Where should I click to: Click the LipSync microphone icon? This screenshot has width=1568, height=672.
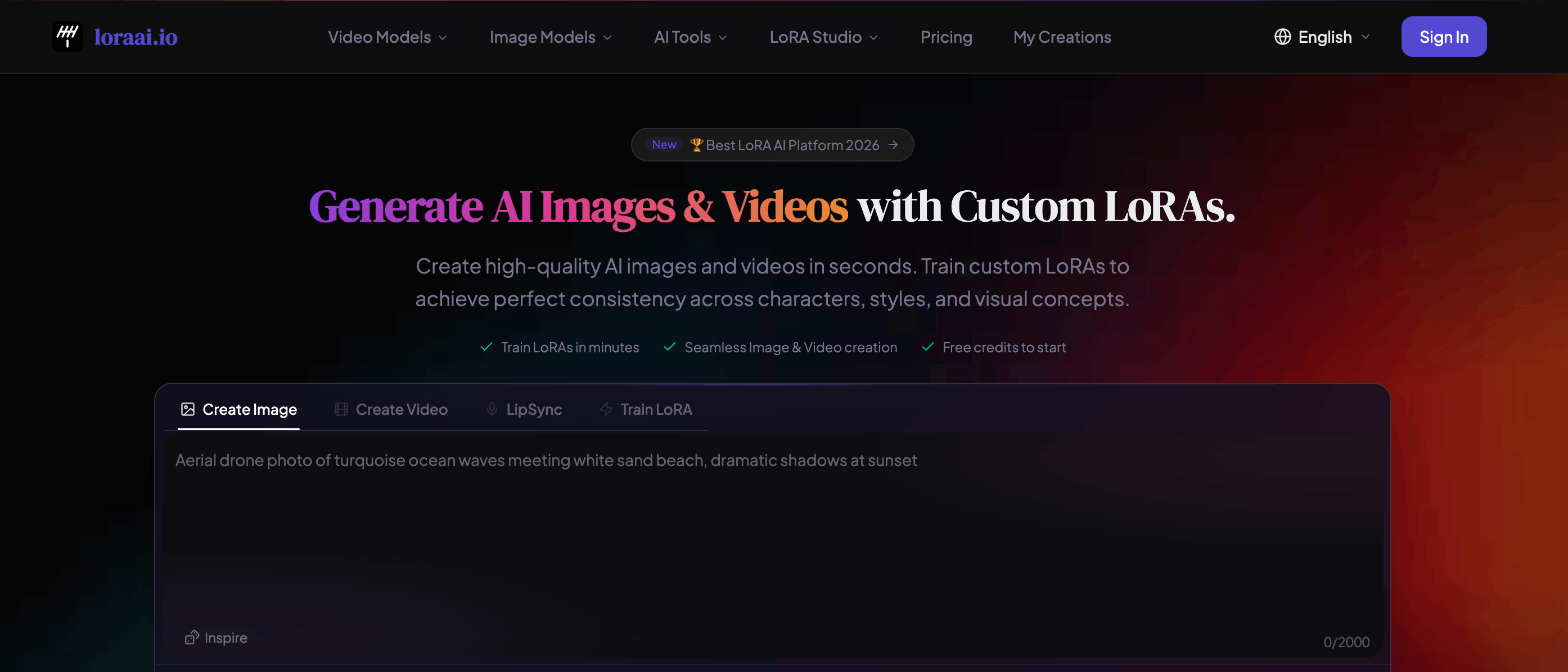(492, 409)
